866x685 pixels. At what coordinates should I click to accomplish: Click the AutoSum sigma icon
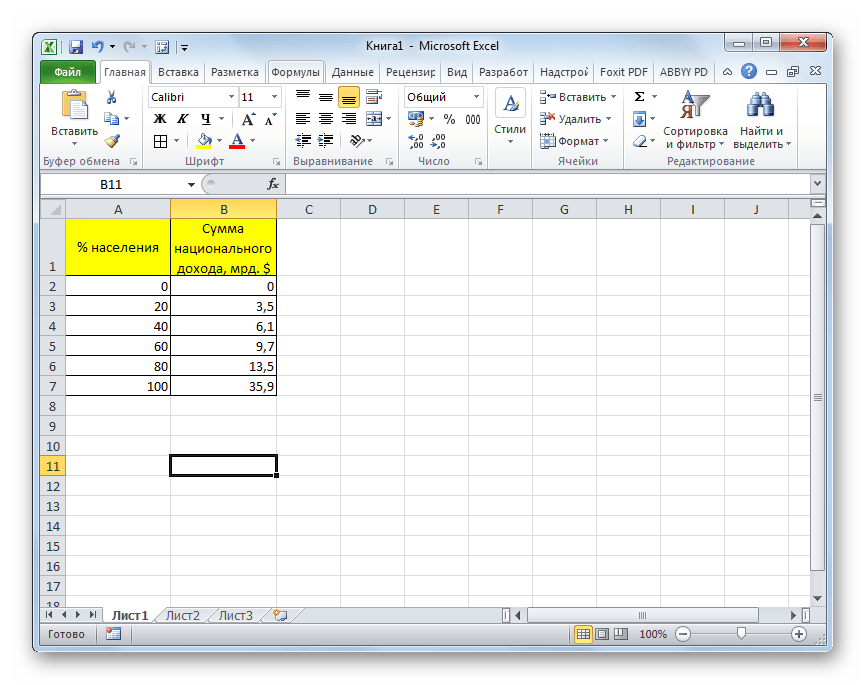pos(640,97)
